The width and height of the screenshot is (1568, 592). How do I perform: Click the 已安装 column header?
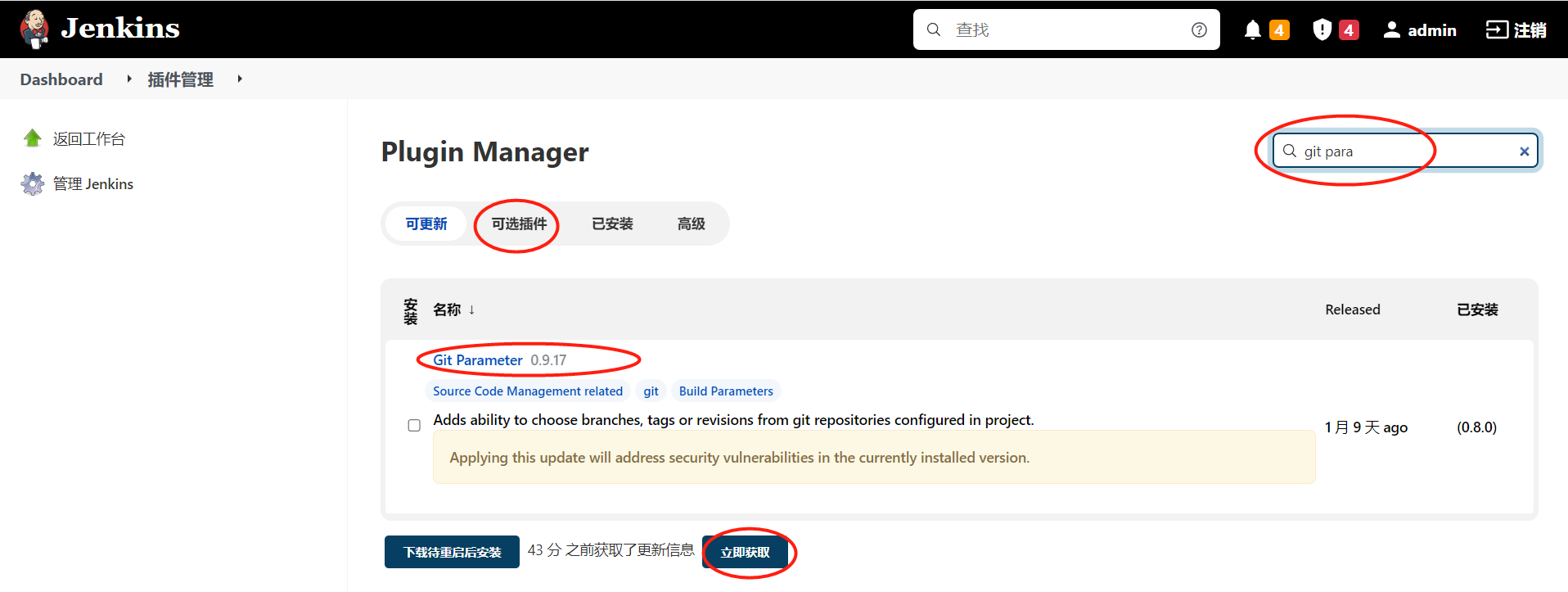coord(1477,310)
